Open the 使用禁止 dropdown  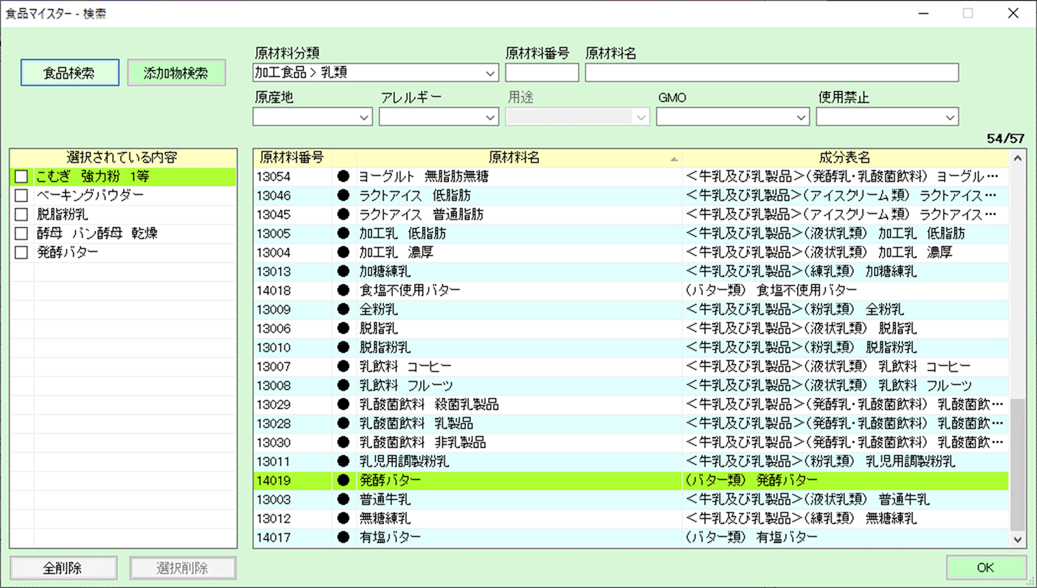[x=951, y=117]
